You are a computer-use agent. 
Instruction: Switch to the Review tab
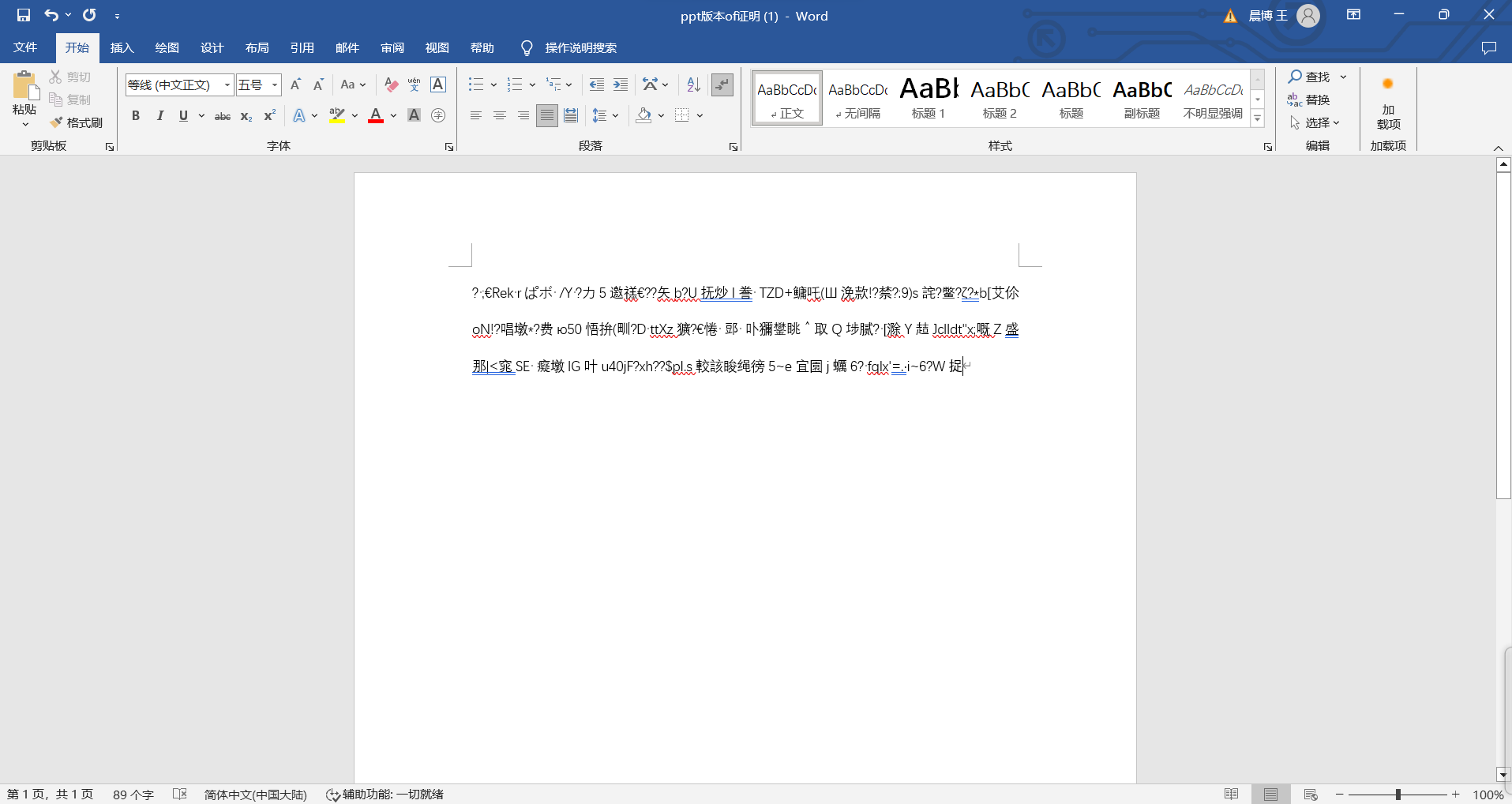[x=392, y=48]
